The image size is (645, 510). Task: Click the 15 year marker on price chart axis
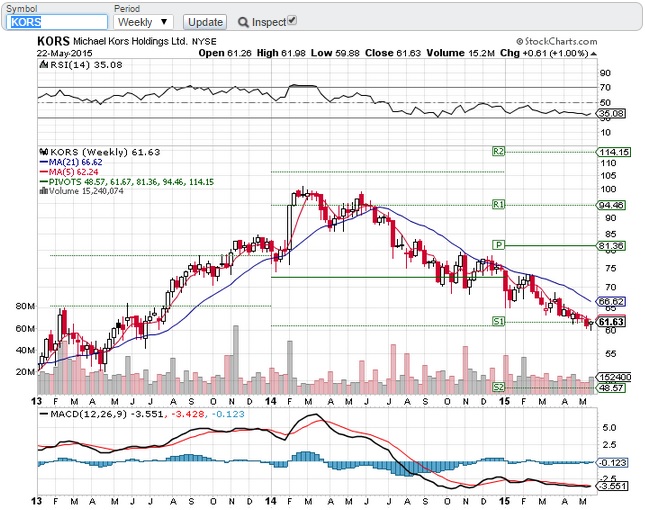504,401
